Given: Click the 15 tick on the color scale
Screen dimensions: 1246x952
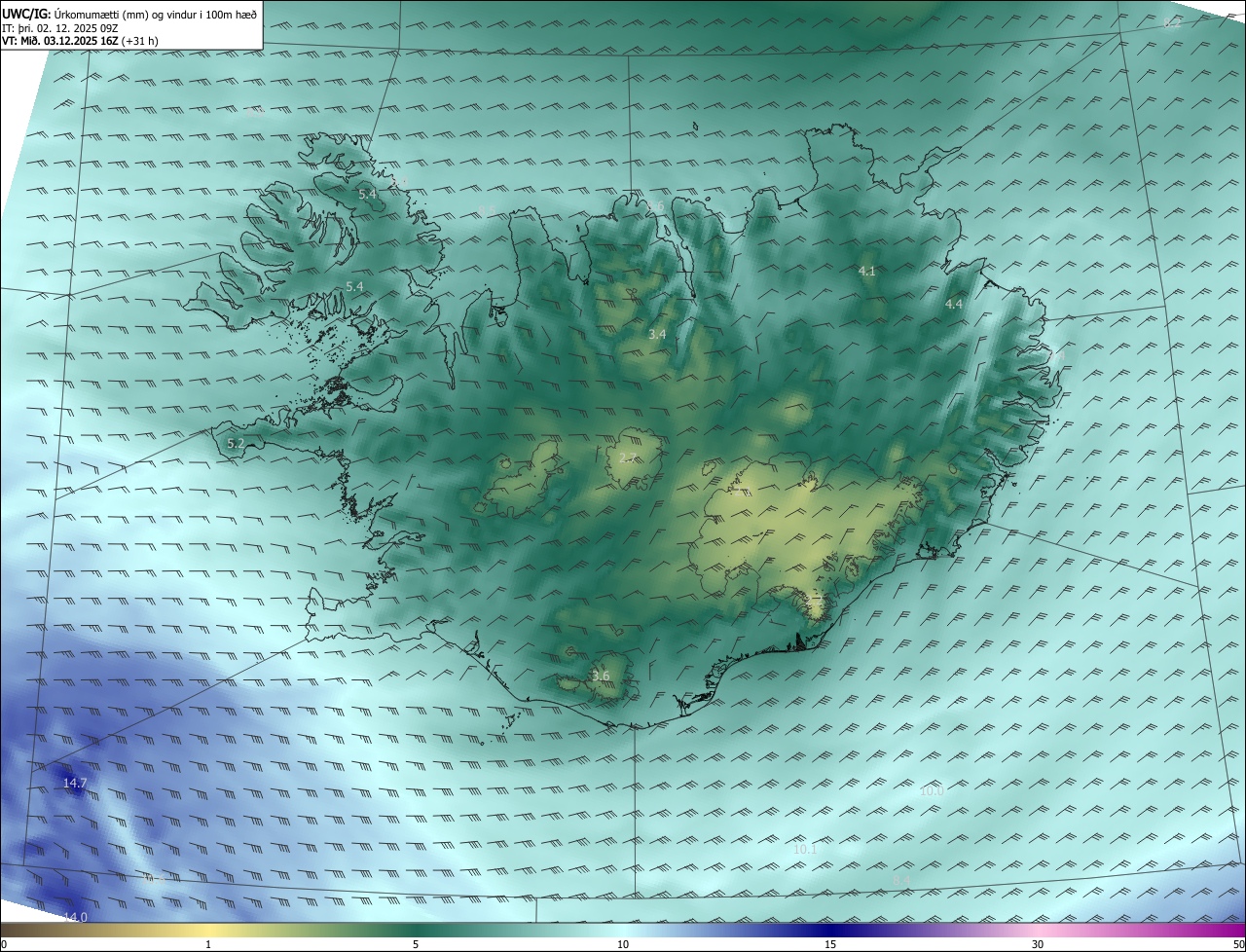Looking at the screenshot, I should click(830, 944).
